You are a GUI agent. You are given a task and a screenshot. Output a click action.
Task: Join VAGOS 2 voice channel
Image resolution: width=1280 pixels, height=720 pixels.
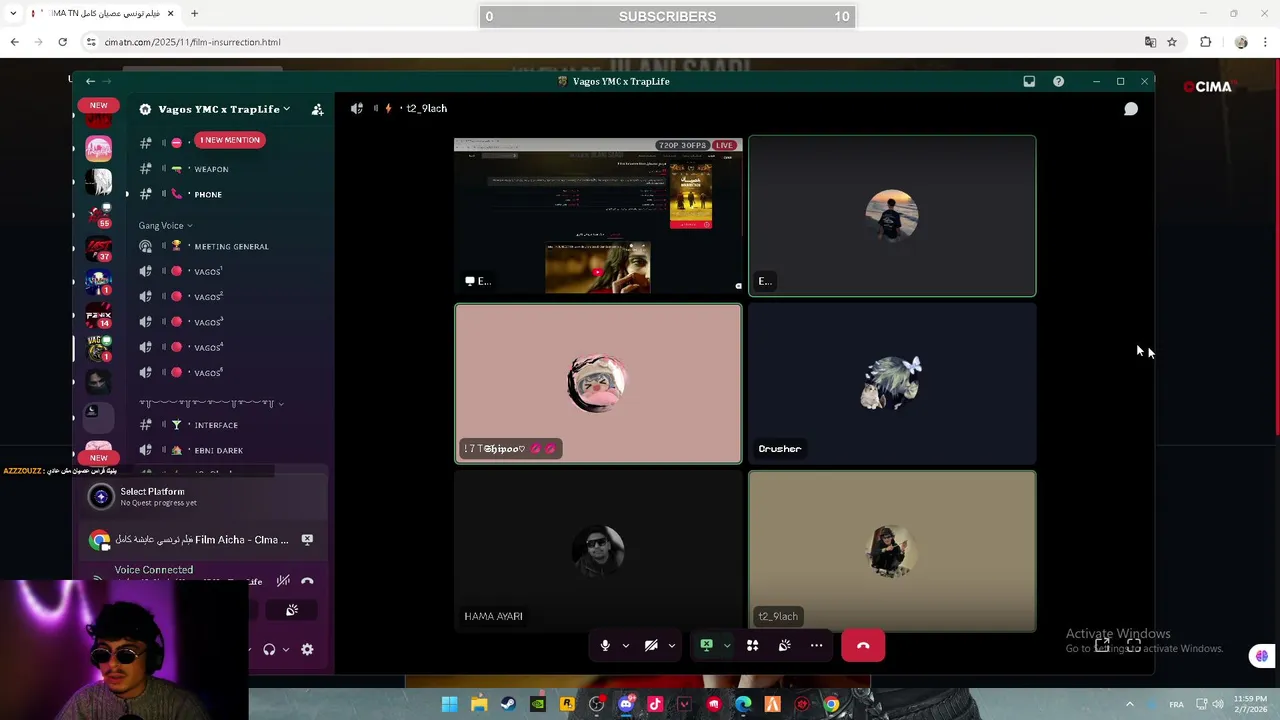coord(231,297)
